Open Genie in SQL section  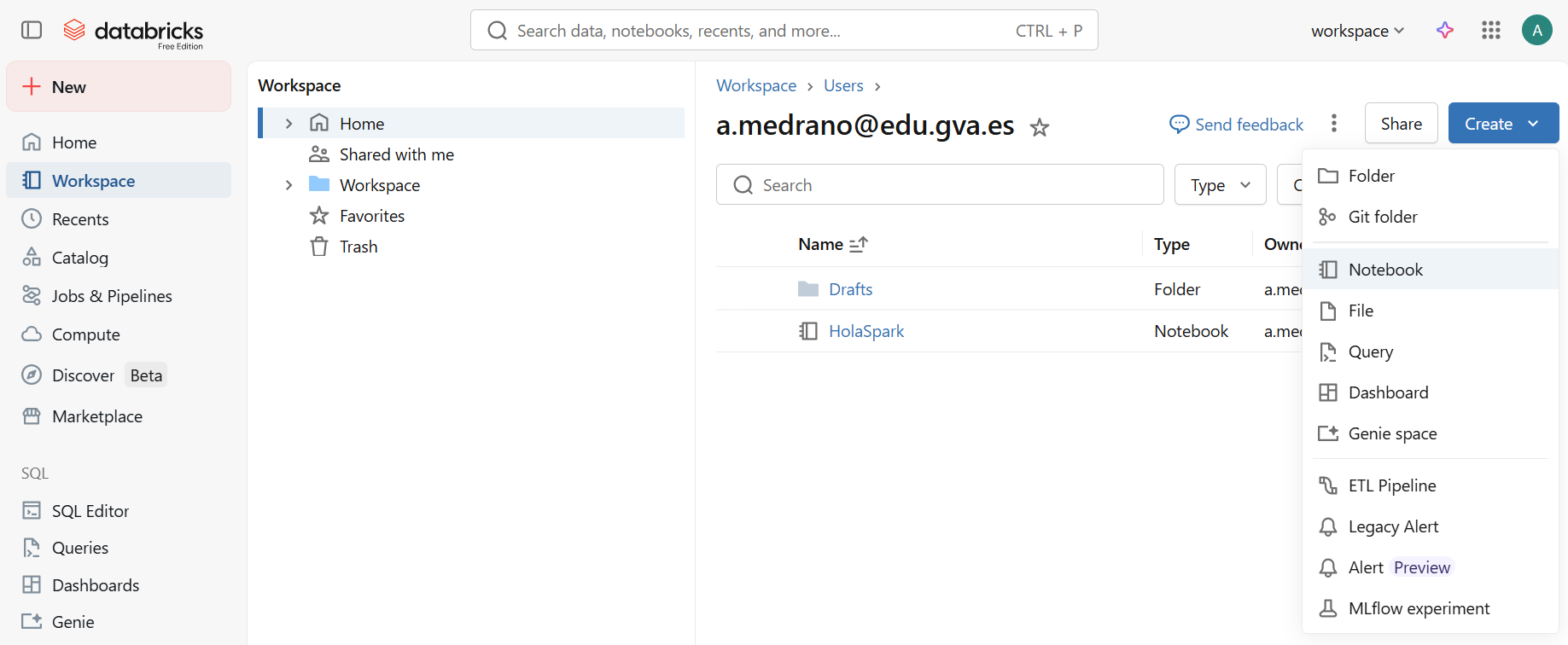[119, 622]
